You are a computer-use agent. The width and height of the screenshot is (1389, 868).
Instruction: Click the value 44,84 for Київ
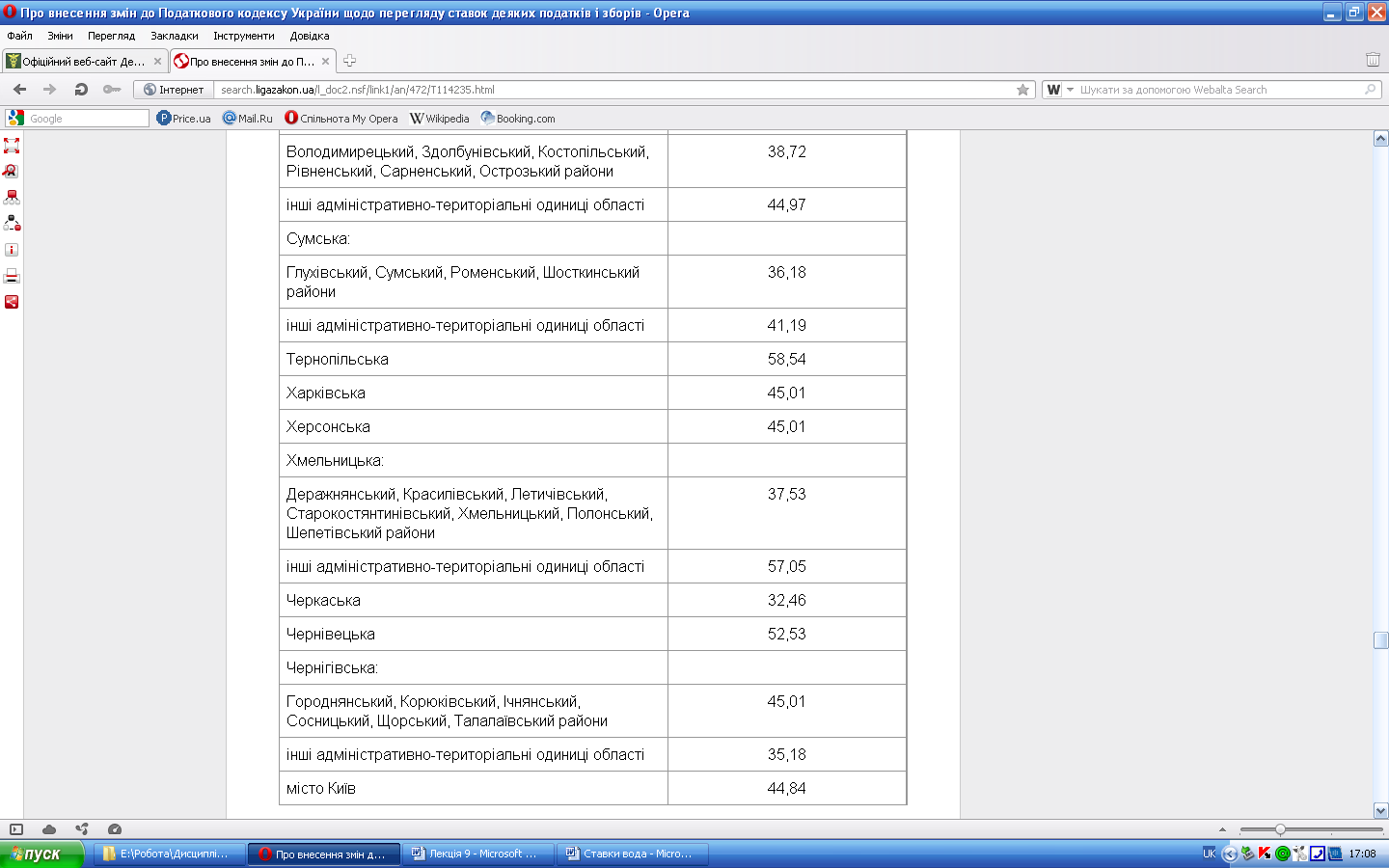click(x=786, y=788)
